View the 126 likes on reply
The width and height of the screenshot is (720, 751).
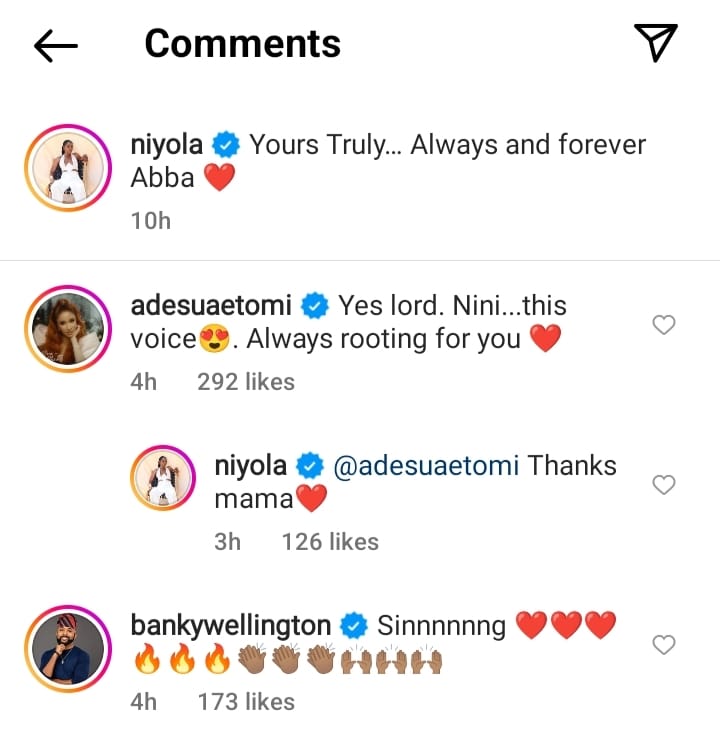[330, 541]
